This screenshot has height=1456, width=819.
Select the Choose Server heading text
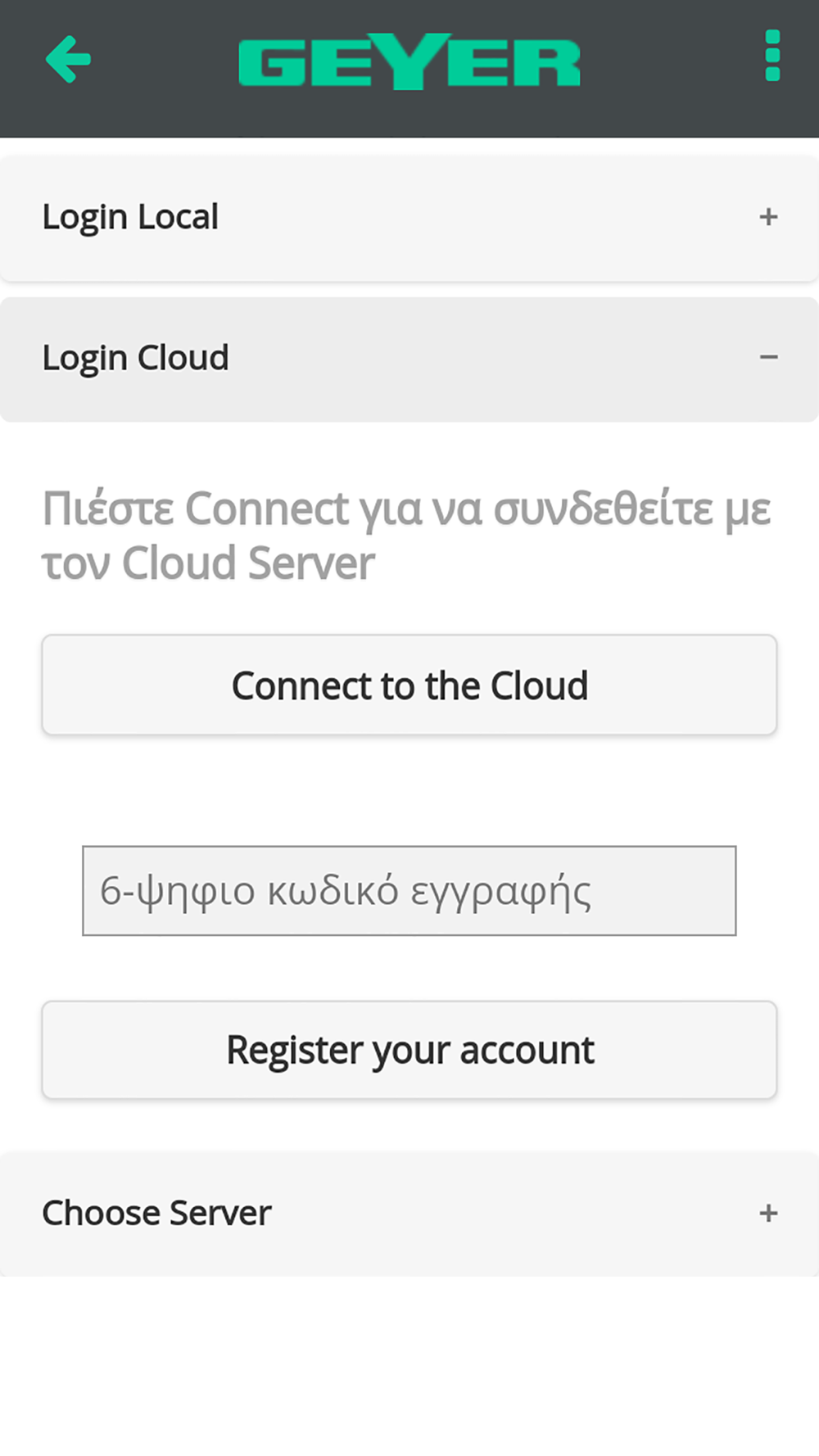pyautogui.click(x=156, y=1213)
